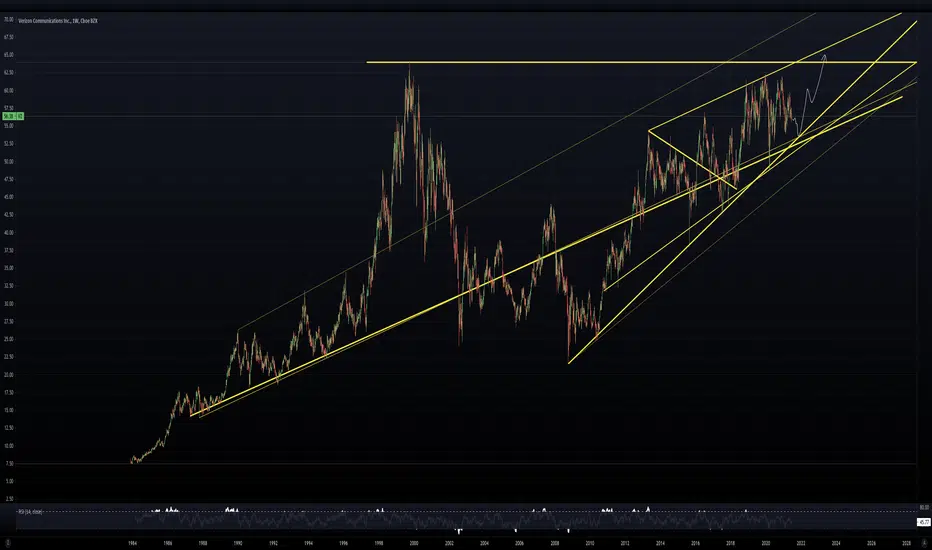
Task: Click the 10.00 price axis label
Action: tap(8, 446)
